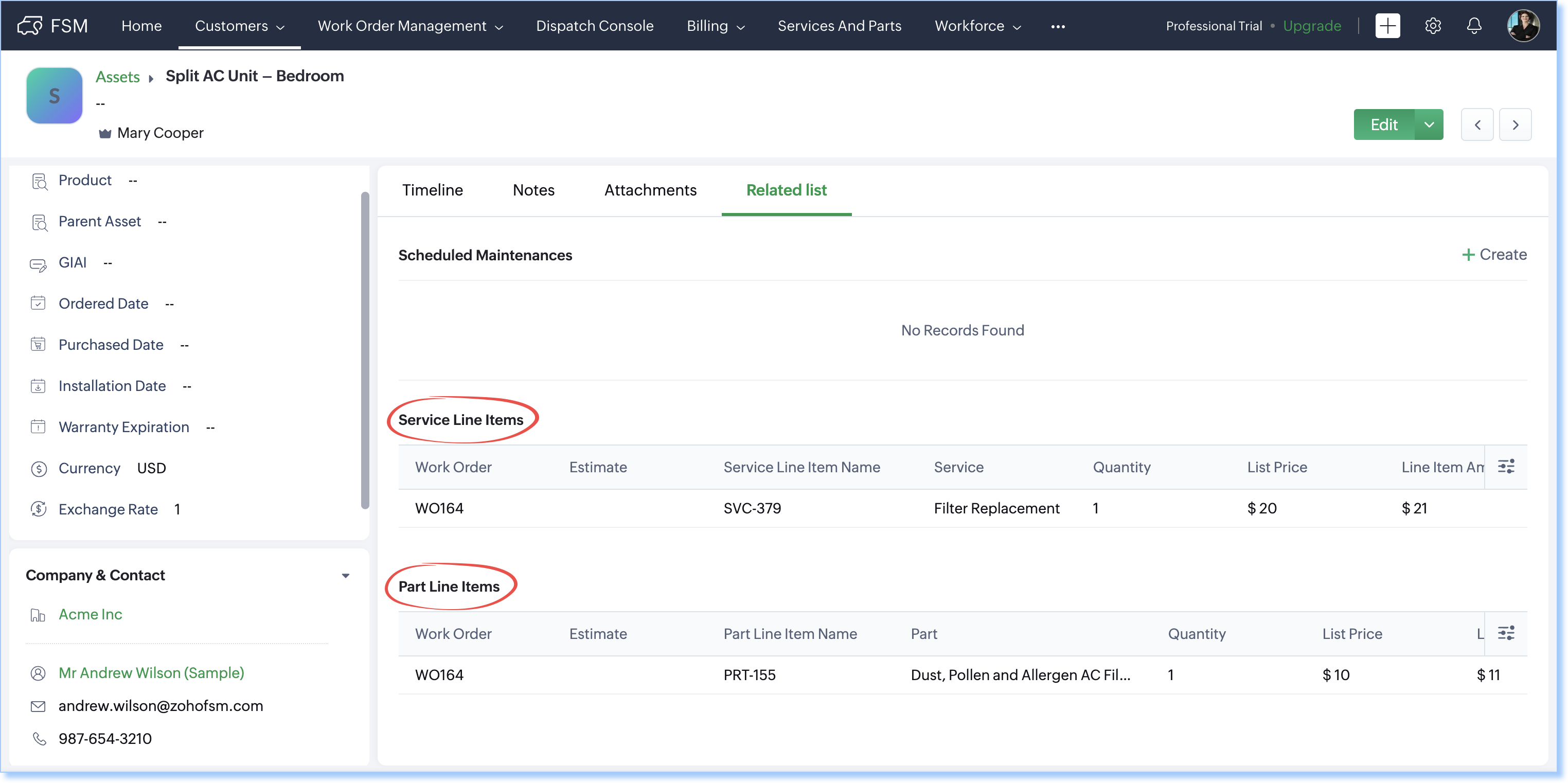1568x783 pixels.
Task: Open the Acme Inc company link
Action: tap(90, 614)
